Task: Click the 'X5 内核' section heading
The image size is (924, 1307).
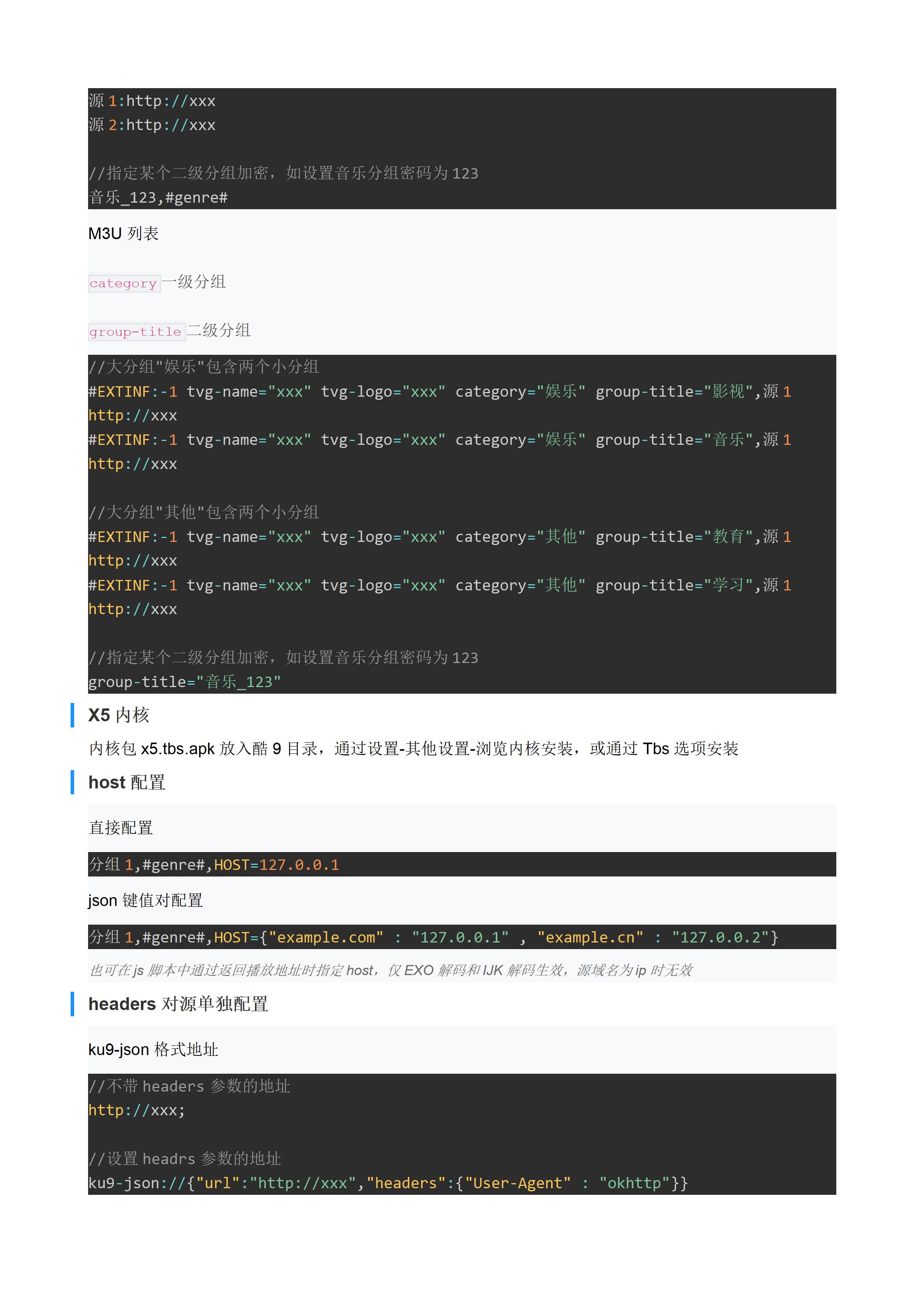Action: click(x=118, y=715)
